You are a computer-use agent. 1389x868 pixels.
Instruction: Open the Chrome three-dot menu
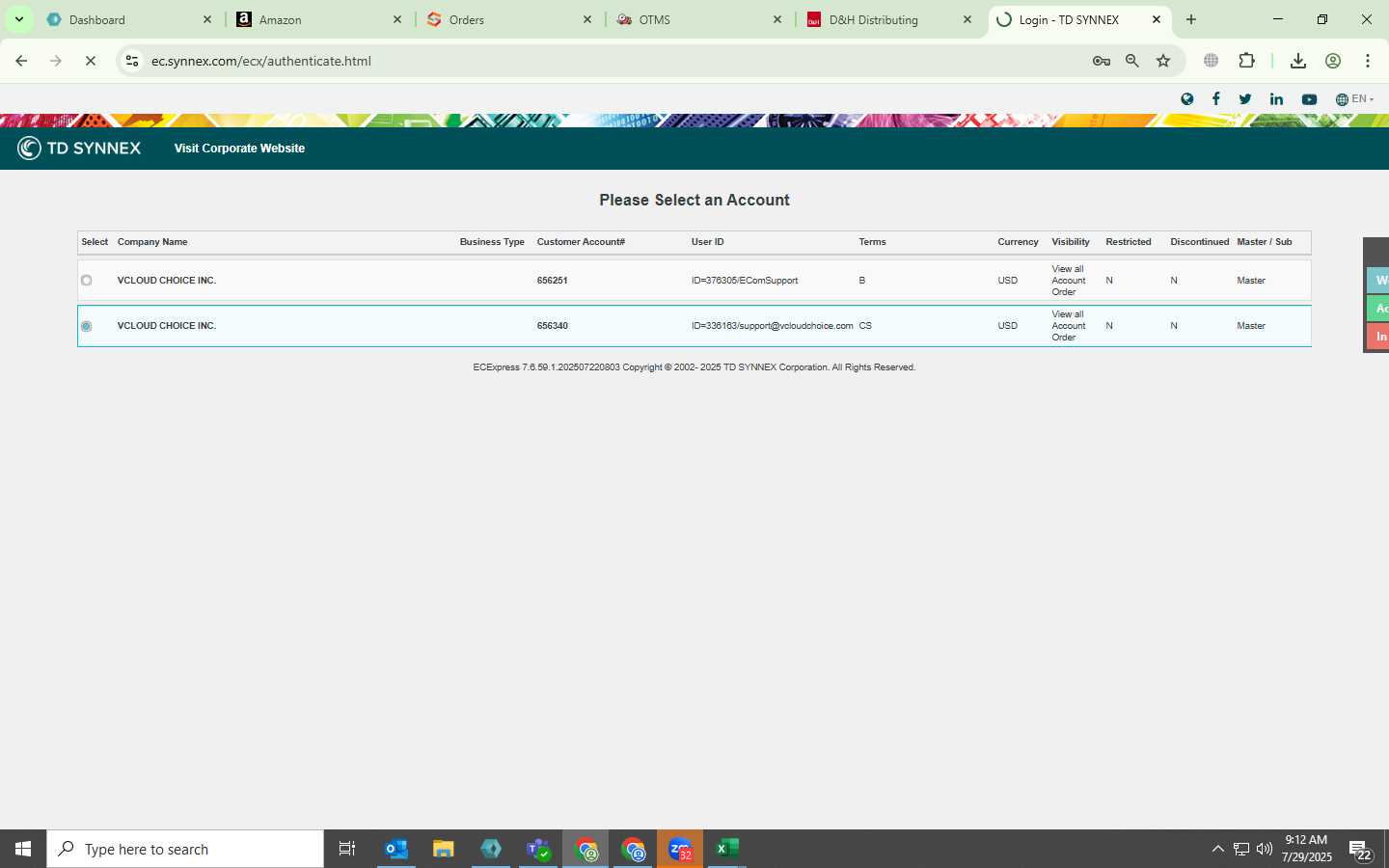pos(1368,61)
